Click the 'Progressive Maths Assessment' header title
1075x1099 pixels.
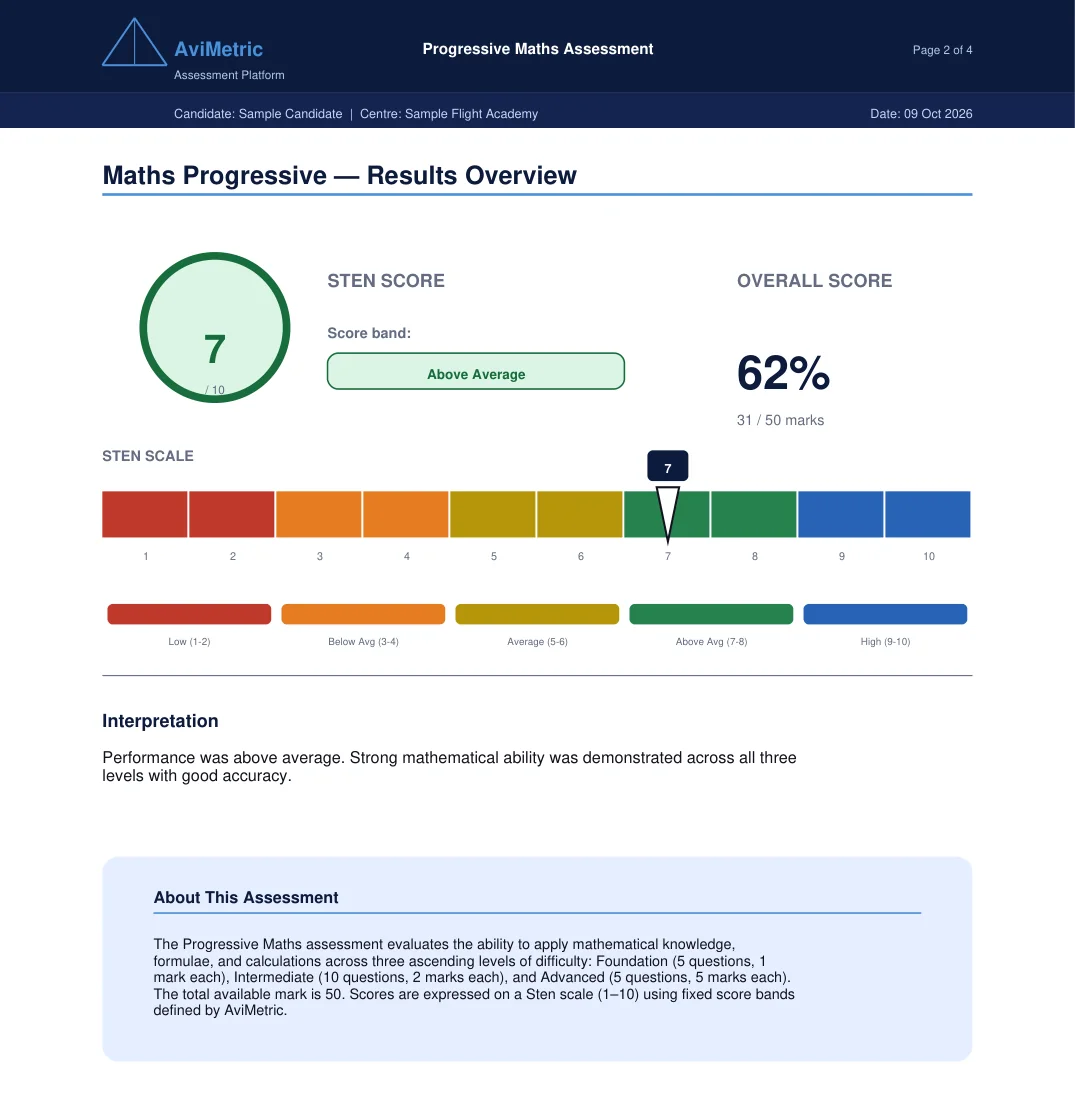pyautogui.click(x=538, y=49)
